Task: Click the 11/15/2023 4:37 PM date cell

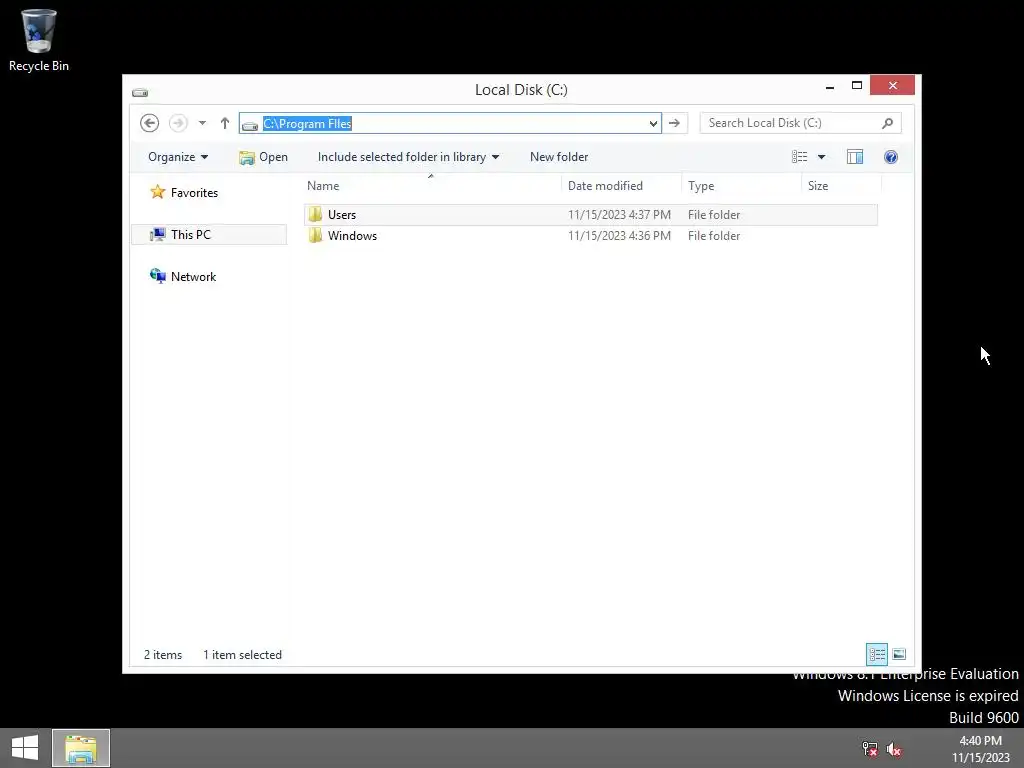Action: pyautogui.click(x=619, y=215)
